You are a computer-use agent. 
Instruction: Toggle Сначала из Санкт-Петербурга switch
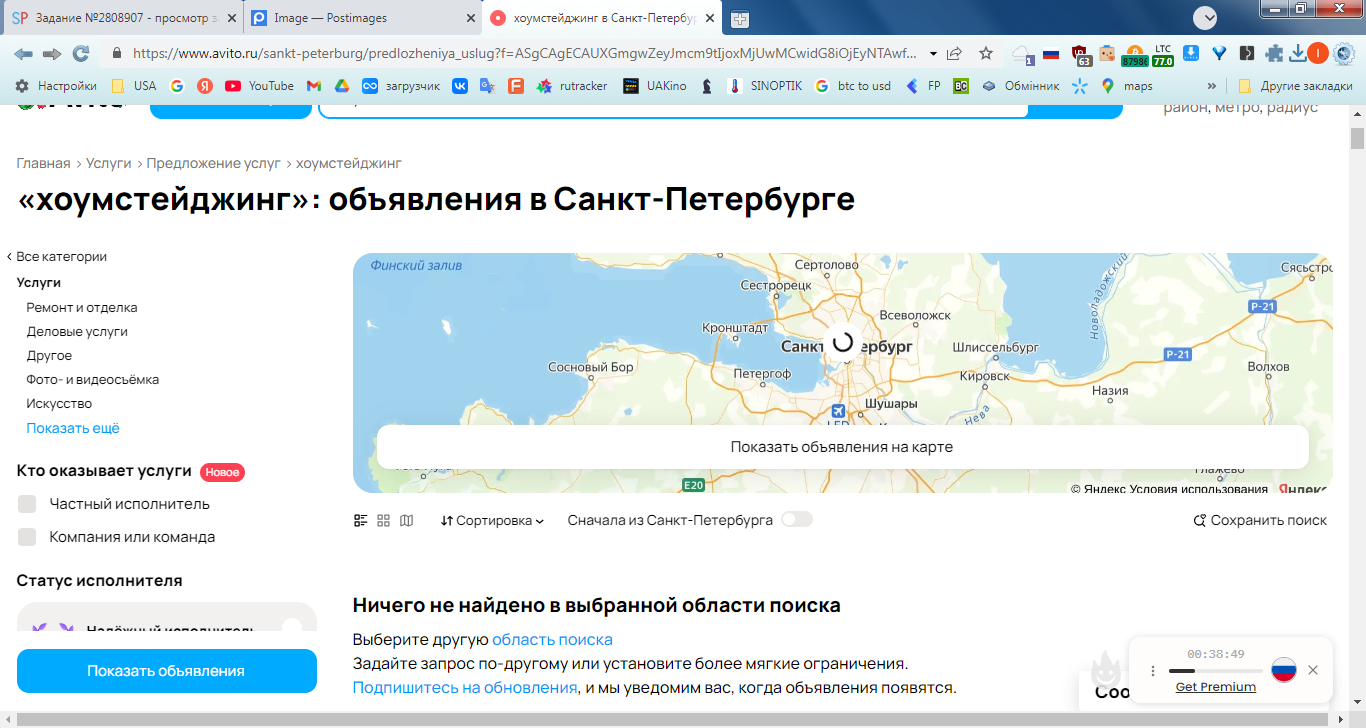(797, 520)
